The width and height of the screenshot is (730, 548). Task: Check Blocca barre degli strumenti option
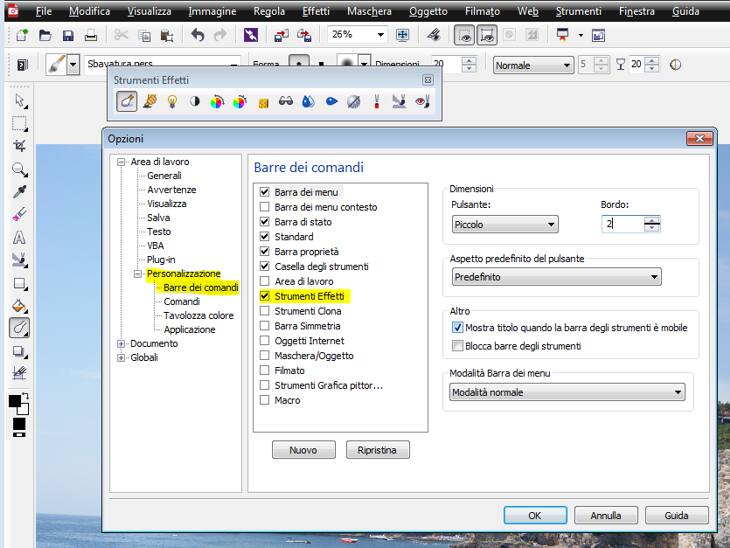tap(457, 346)
